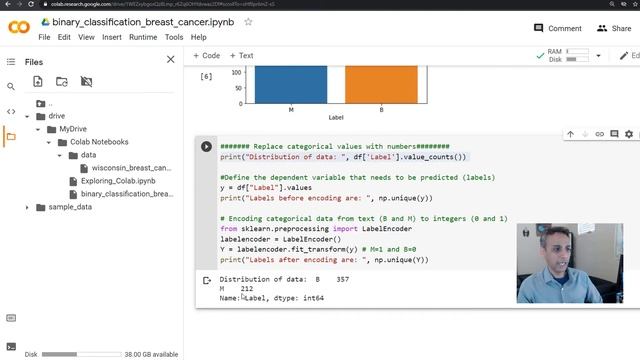Move cell up with arrow icon
The width and height of the screenshot is (640, 360).
point(570,134)
